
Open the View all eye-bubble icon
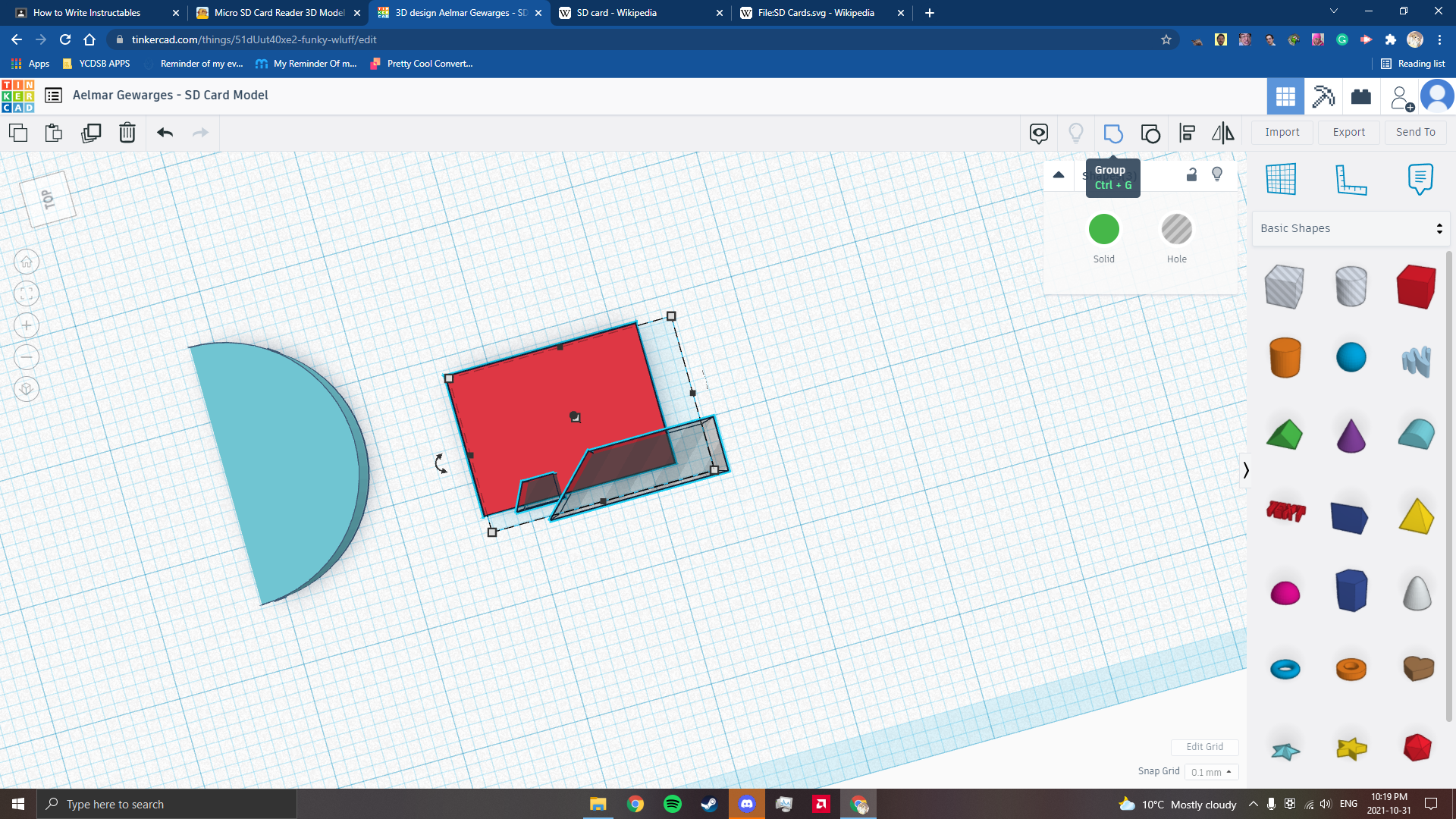(x=1039, y=133)
